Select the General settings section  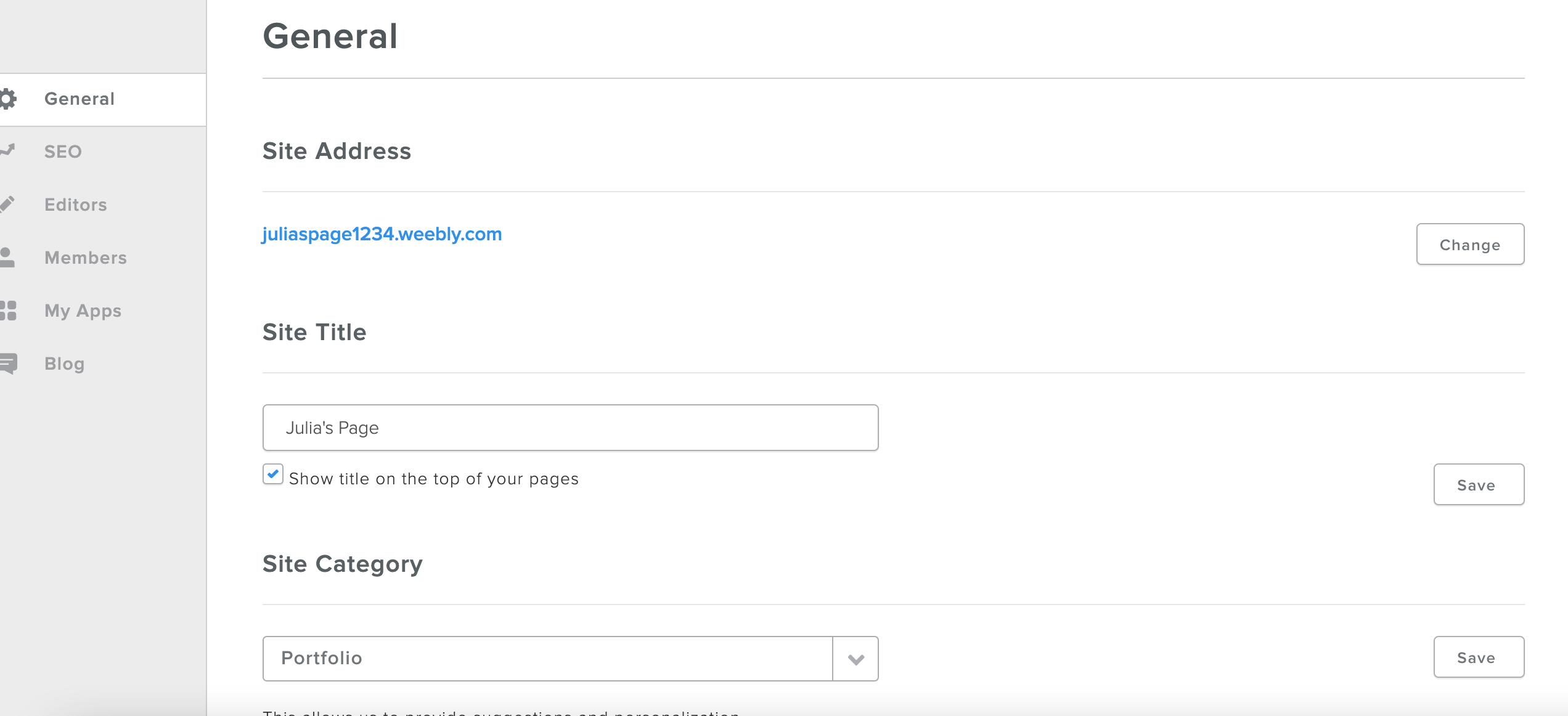point(80,99)
